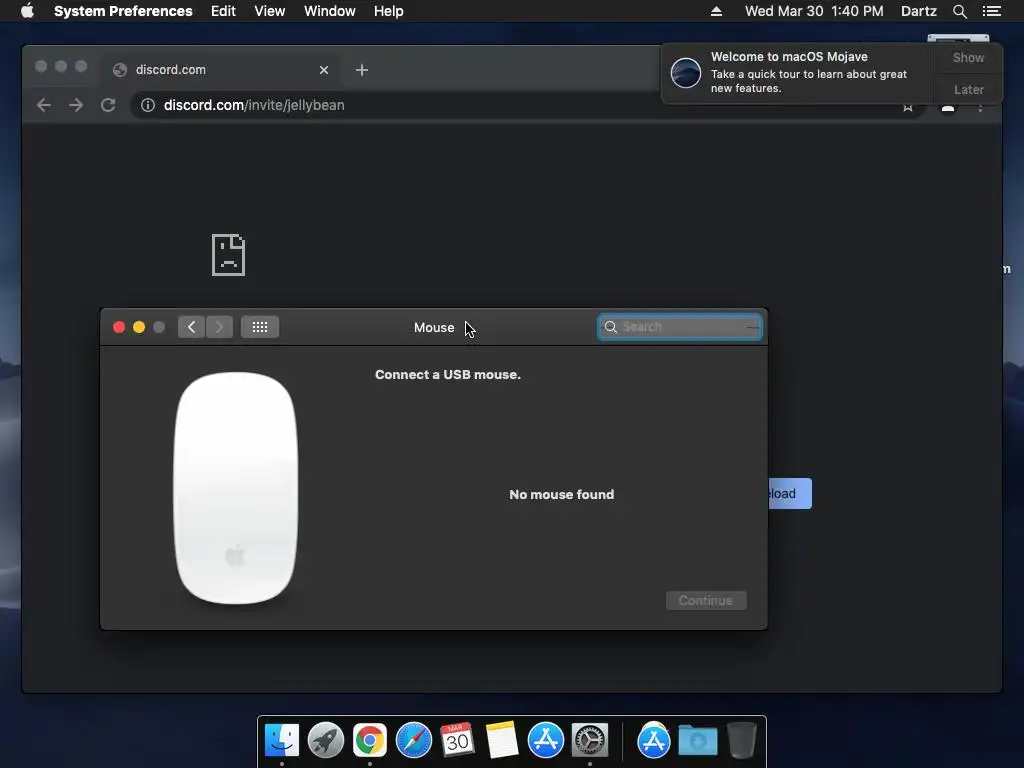Open the View menu

(x=270, y=11)
